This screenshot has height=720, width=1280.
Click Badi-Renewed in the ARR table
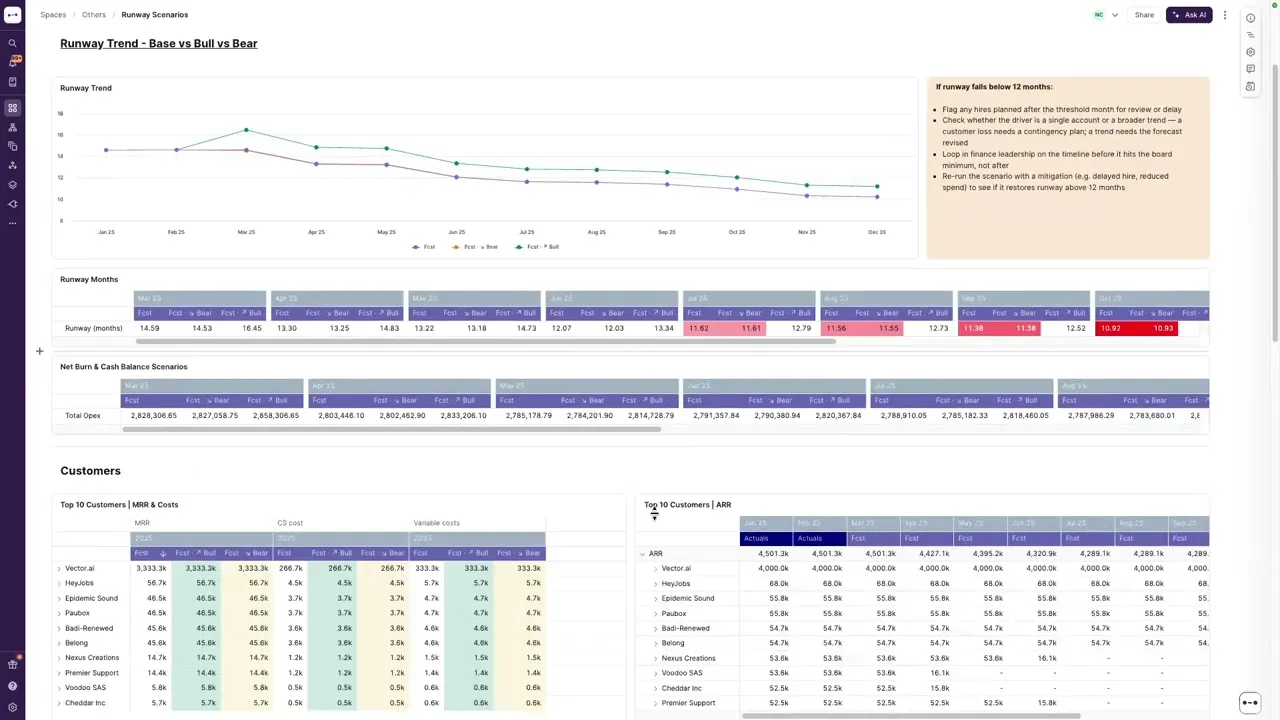coord(686,629)
